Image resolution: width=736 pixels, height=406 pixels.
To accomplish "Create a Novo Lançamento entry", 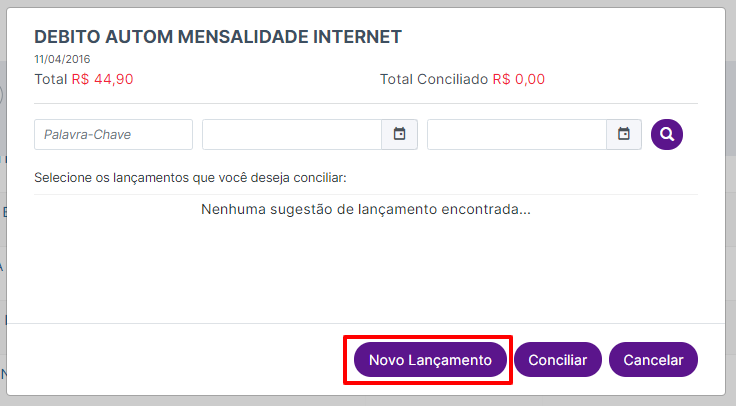I will click(x=430, y=360).
